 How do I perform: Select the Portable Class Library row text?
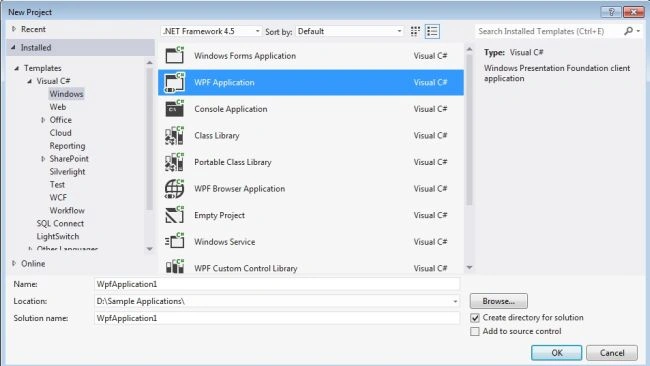(233, 162)
